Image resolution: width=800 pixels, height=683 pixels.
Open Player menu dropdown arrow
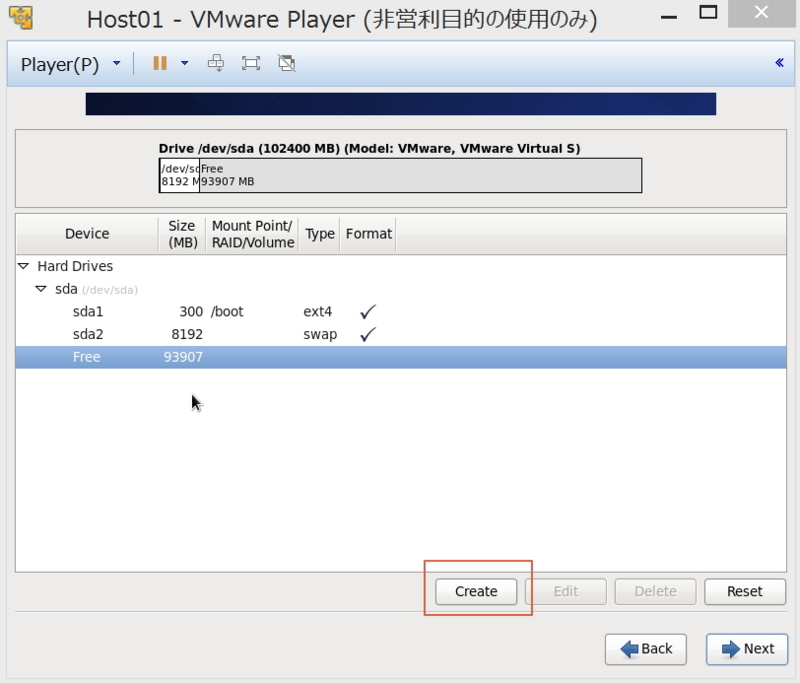pyautogui.click(x=117, y=63)
